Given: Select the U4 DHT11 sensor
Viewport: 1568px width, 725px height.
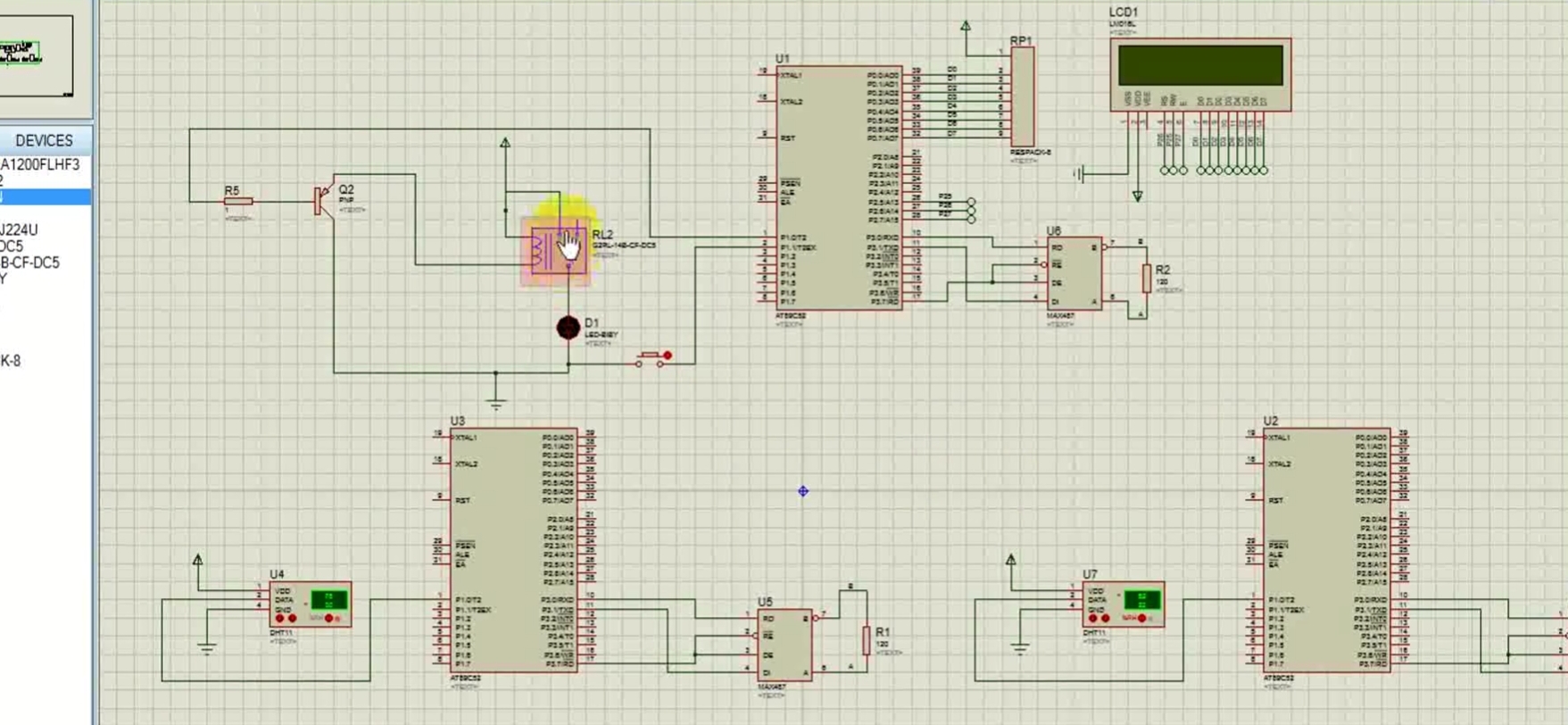Looking at the screenshot, I should (x=311, y=604).
